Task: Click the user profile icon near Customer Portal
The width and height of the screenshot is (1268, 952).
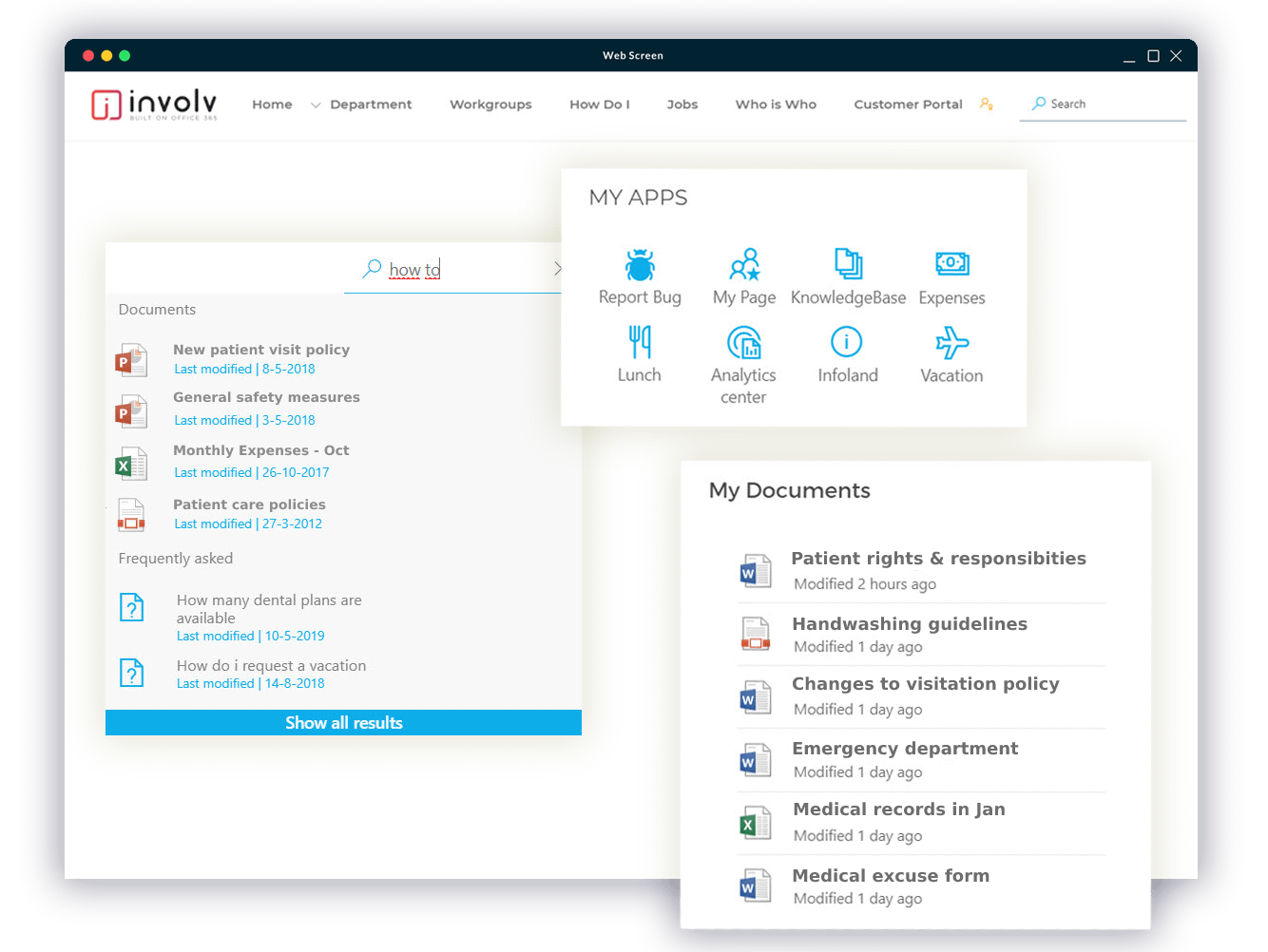Action: tap(986, 104)
